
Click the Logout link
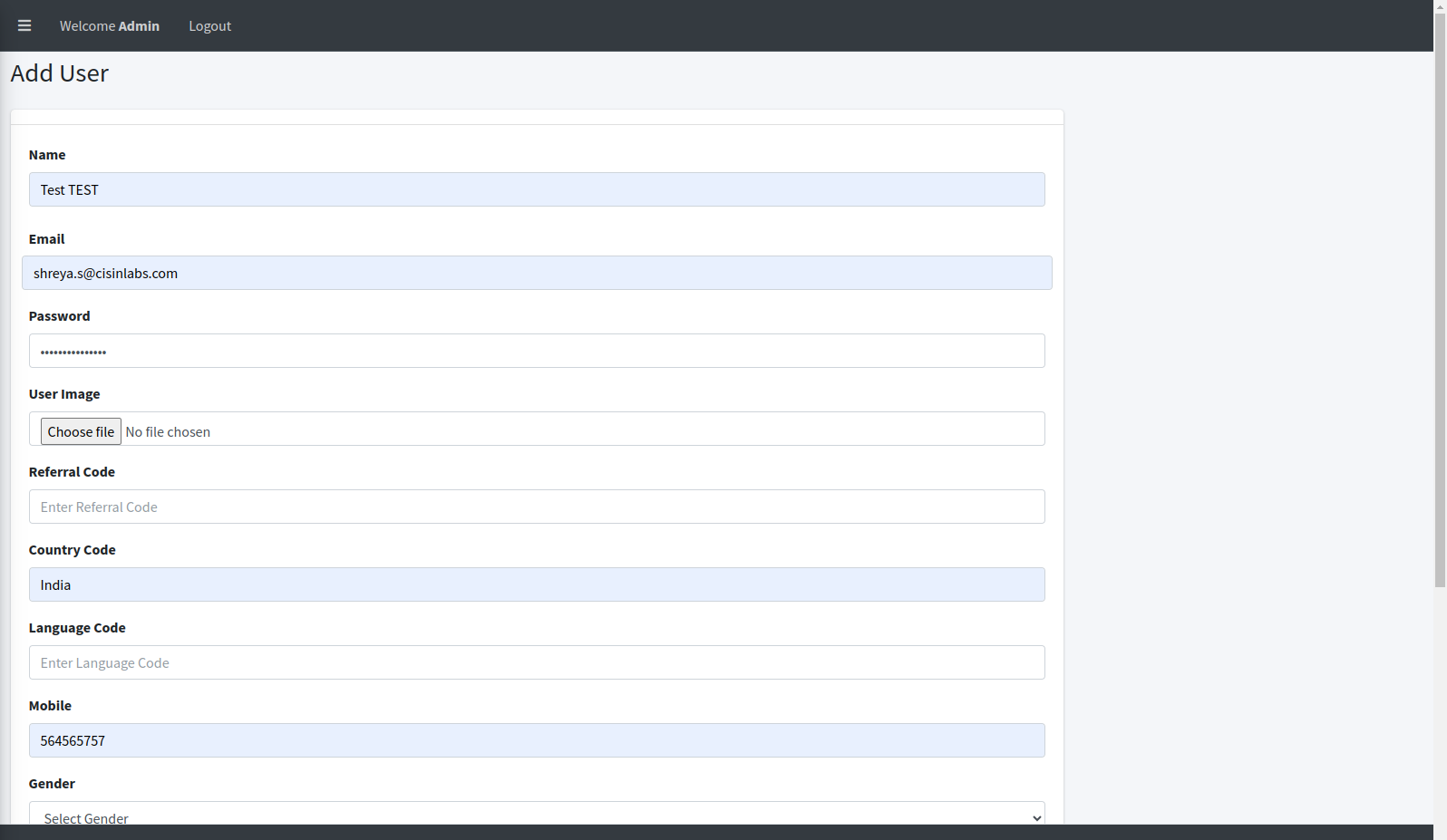click(x=209, y=26)
